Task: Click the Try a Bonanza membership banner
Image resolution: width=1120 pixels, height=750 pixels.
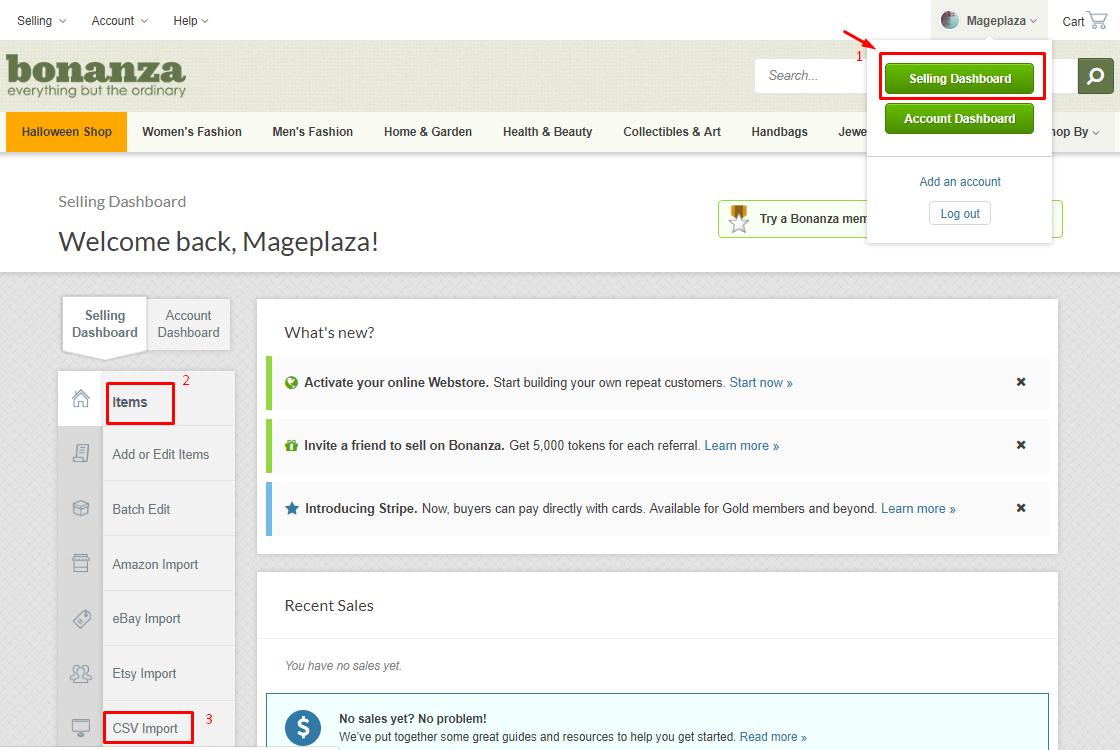Action: [x=793, y=219]
